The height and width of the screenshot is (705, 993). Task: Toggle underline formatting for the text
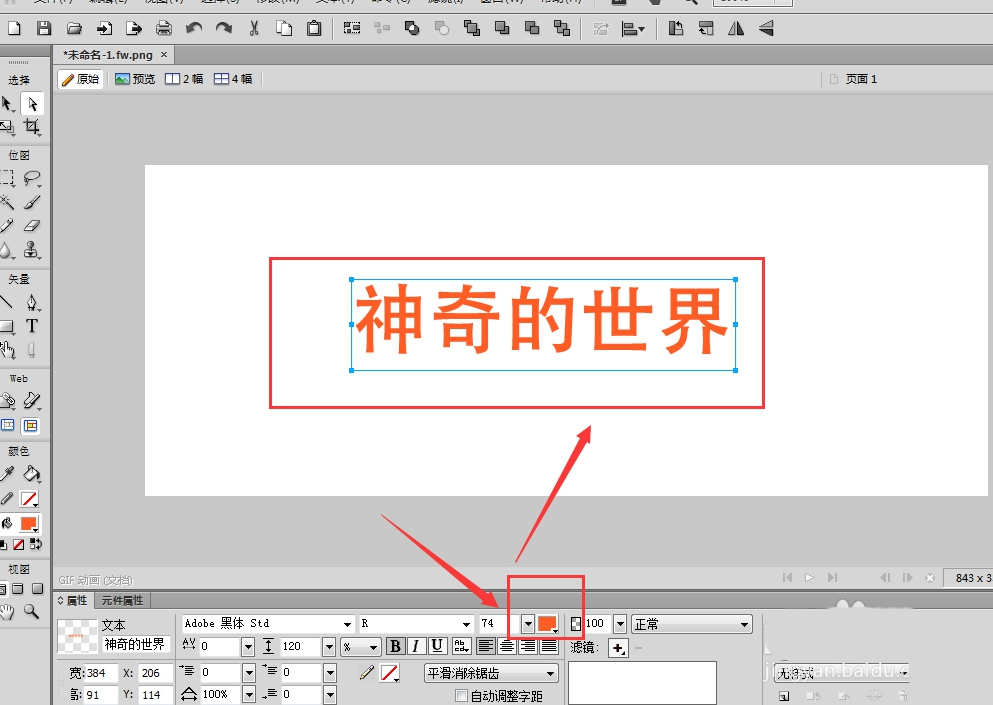[x=435, y=646]
